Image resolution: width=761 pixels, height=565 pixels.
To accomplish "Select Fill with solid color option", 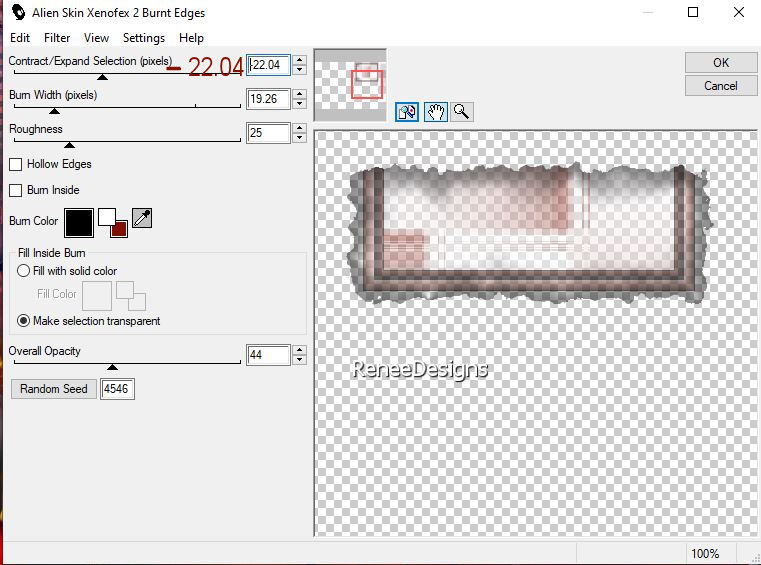I will tap(23, 271).
